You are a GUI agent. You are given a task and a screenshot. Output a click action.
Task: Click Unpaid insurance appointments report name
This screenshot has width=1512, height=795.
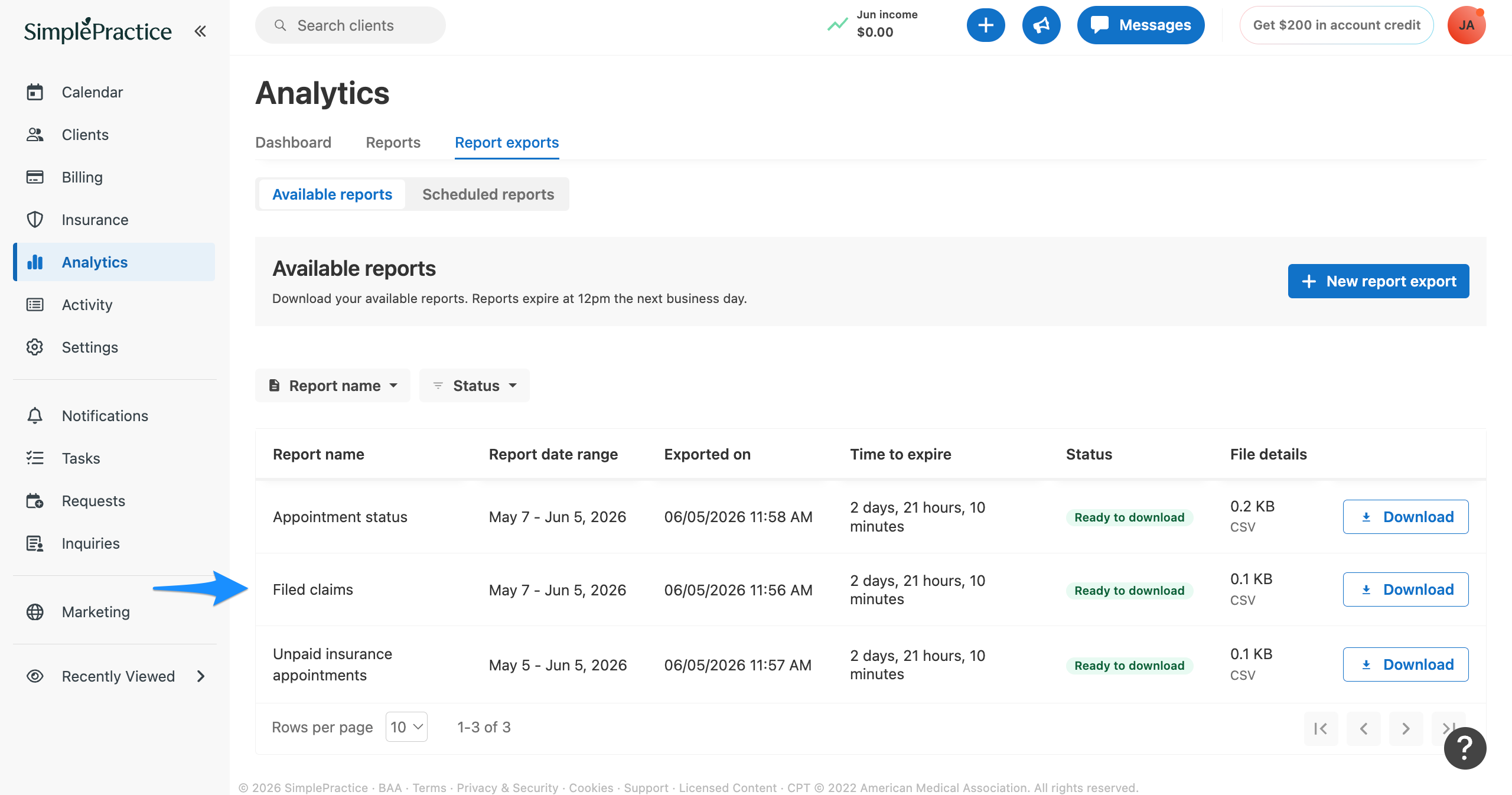(x=333, y=664)
